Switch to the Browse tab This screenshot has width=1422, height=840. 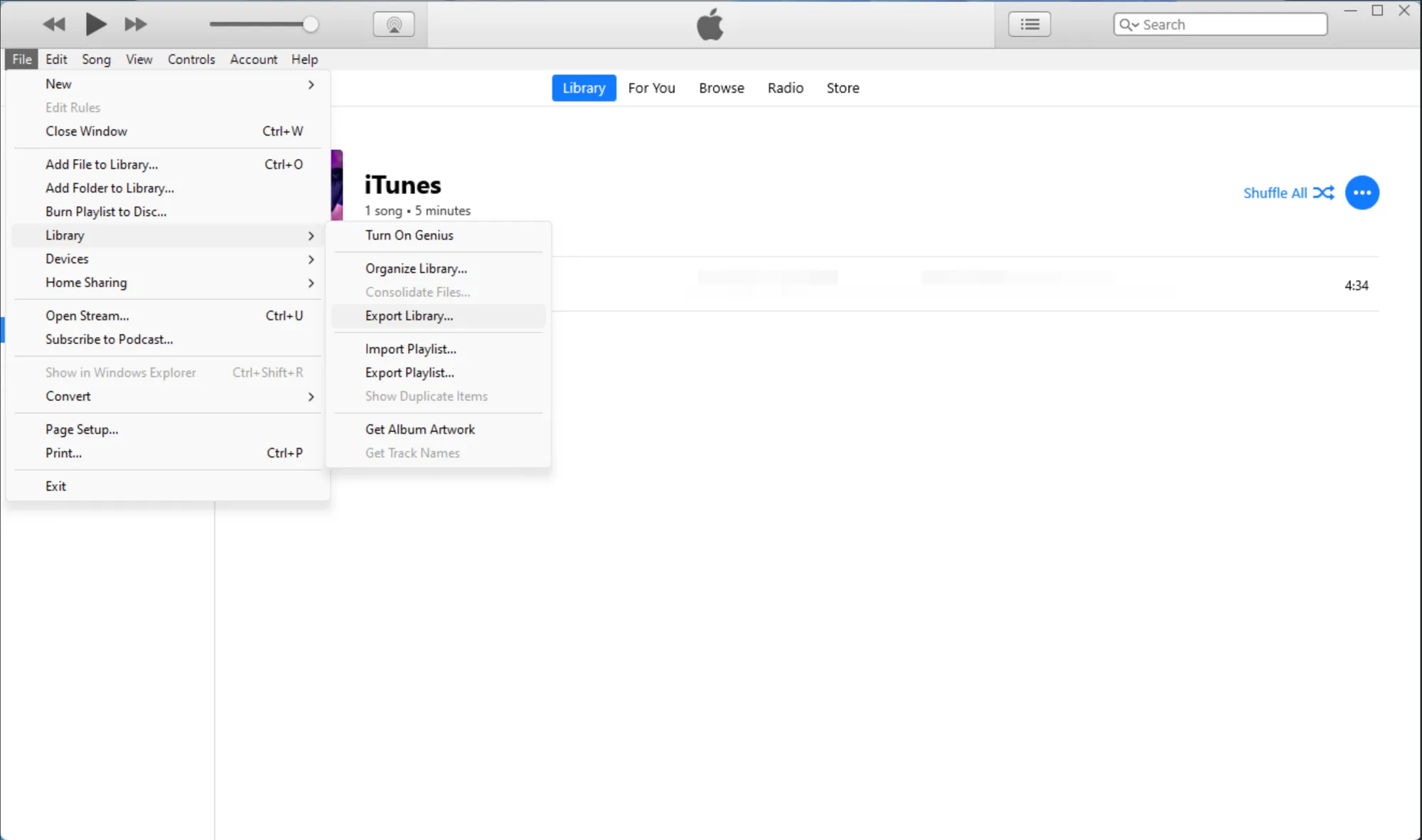pyautogui.click(x=721, y=88)
